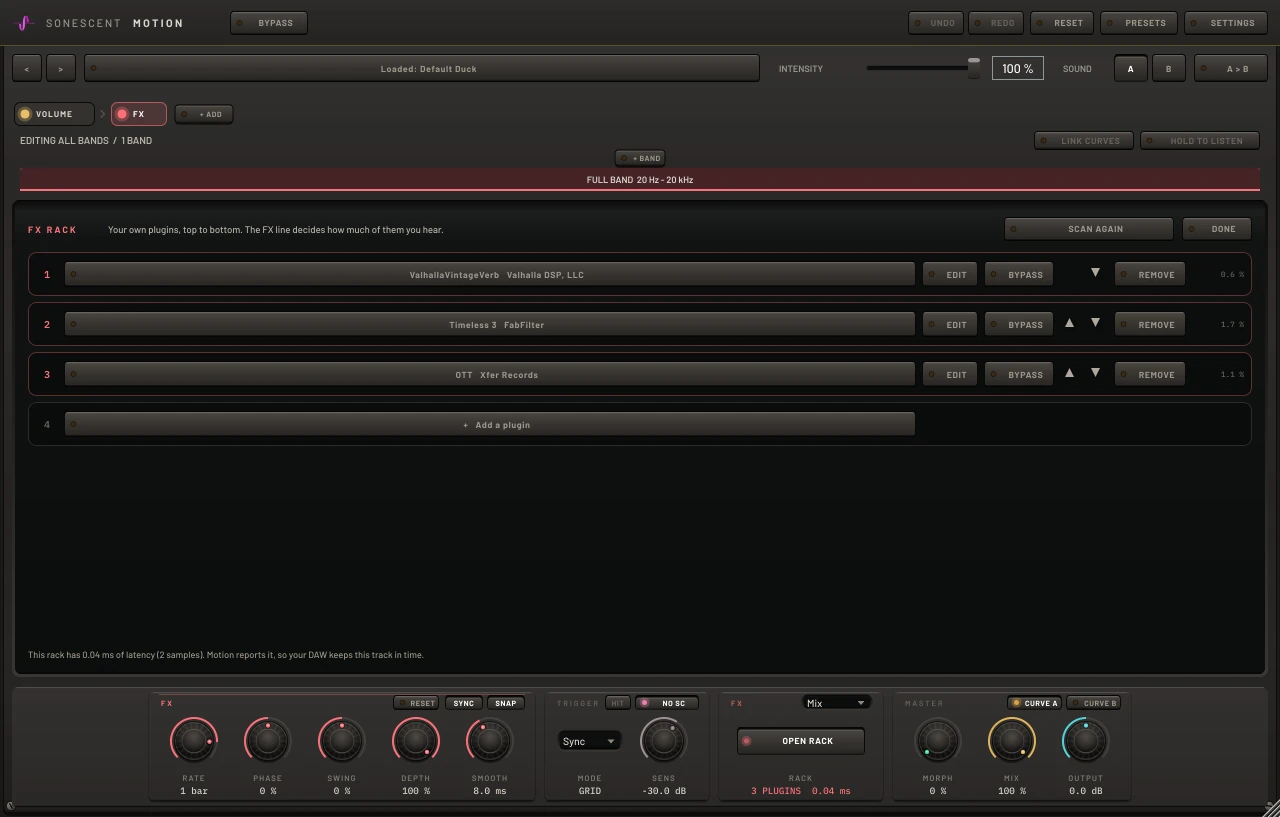The image size is (1280, 817).
Task: Open the loaded preset selector Default Duck
Action: coord(422,69)
